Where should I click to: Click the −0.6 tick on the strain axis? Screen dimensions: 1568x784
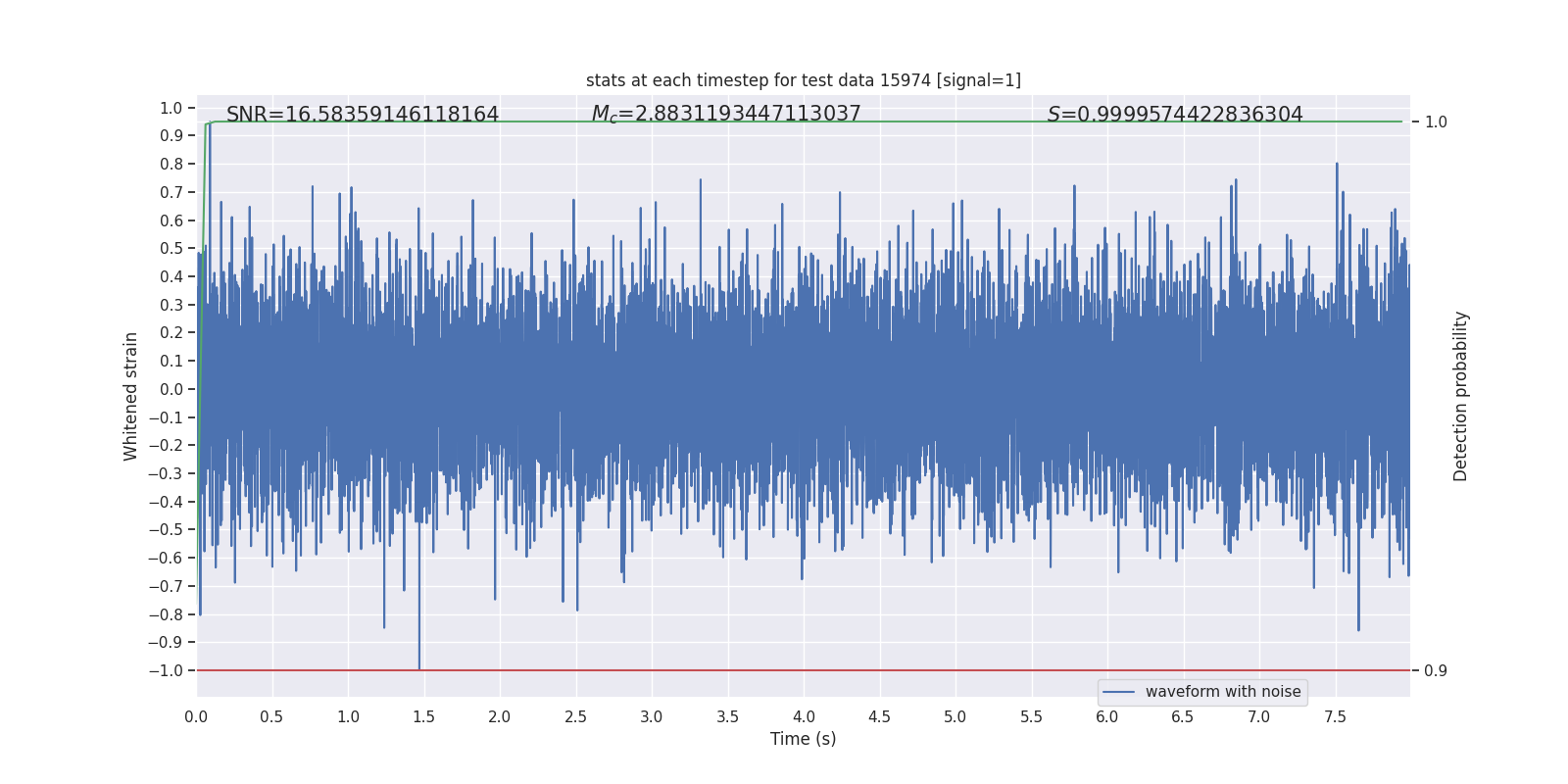pos(166,559)
